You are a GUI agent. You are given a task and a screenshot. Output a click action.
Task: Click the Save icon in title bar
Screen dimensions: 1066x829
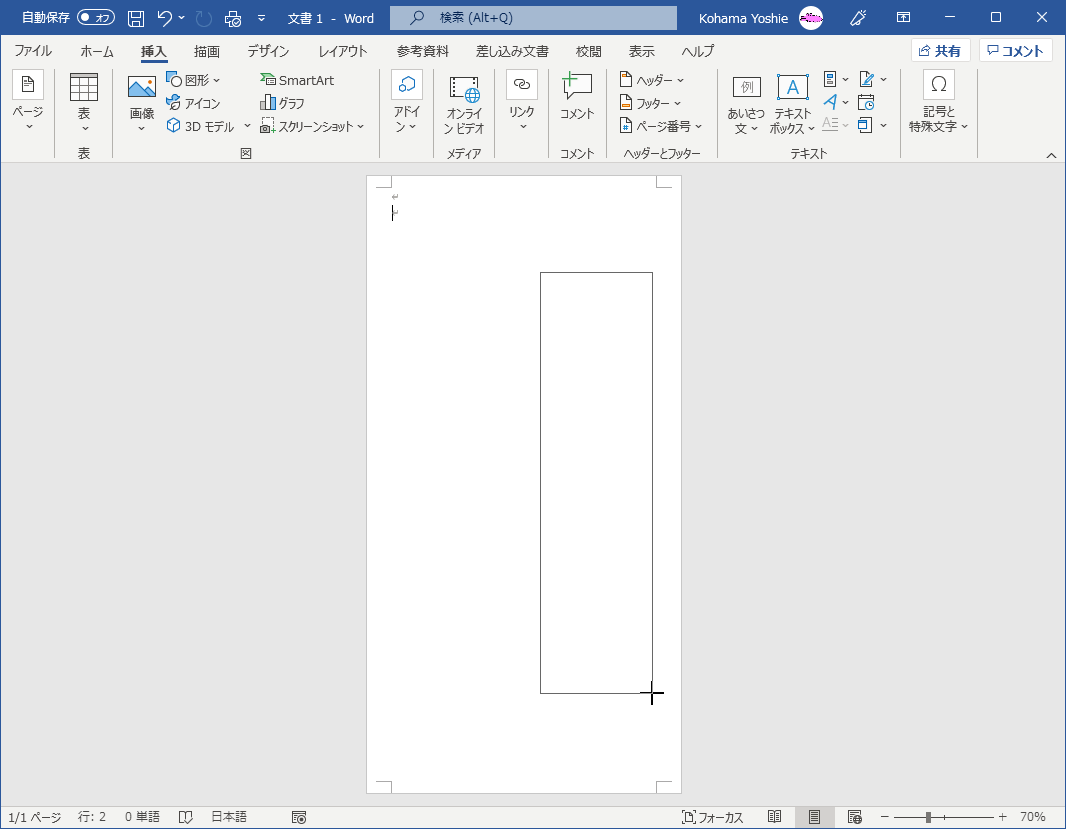(136, 18)
